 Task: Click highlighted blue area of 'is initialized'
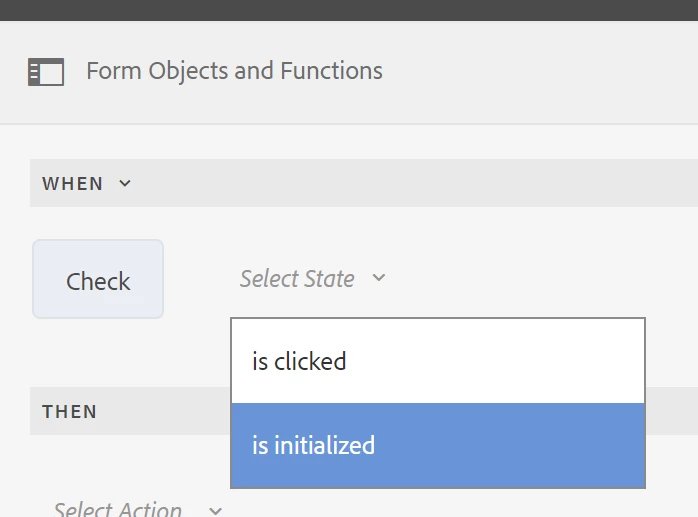pyautogui.click(x=530, y=445)
